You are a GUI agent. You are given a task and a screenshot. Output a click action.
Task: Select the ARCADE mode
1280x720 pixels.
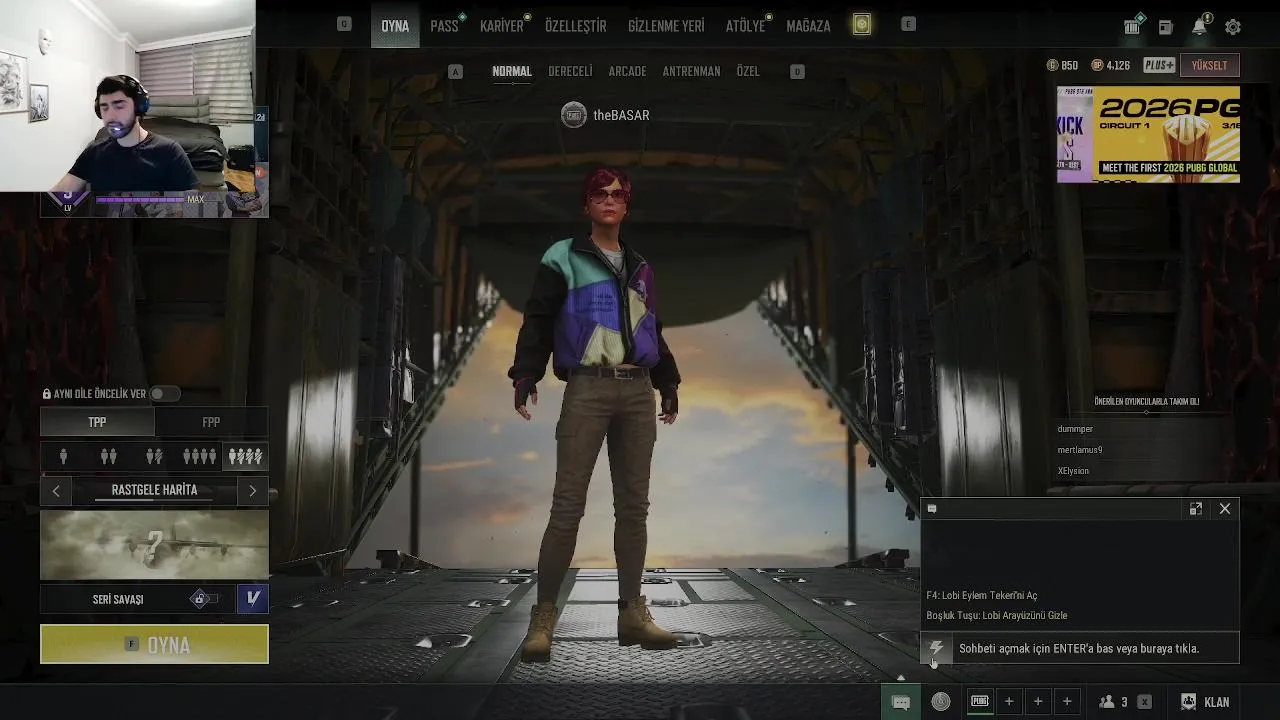pos(627,72)
